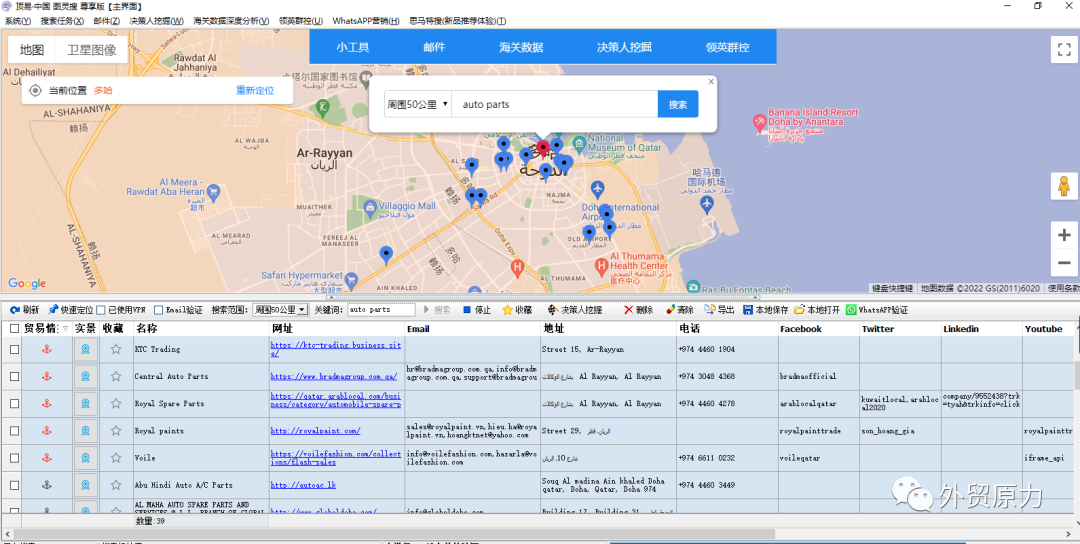Image resolution: width=1080 pixels, height=544 pixels.
Task: Check the Abu Hindi Auto A/C Parts checkbox
Action: [x=14, y=485]
